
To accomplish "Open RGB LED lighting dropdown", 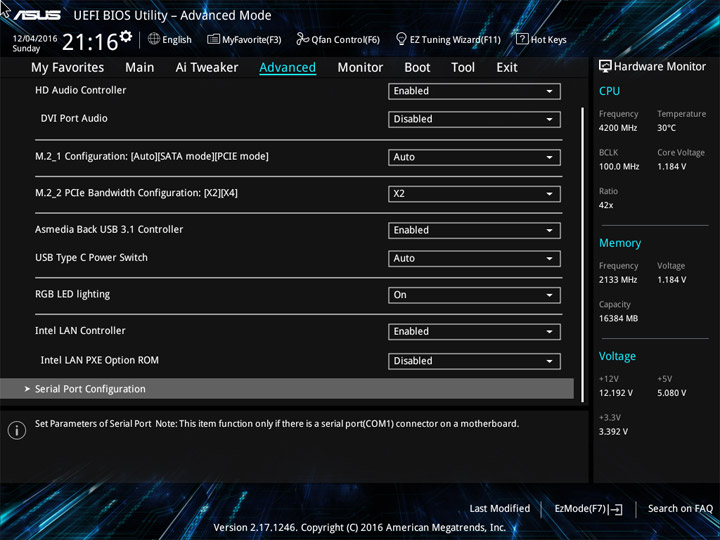I will coord(474,295).
